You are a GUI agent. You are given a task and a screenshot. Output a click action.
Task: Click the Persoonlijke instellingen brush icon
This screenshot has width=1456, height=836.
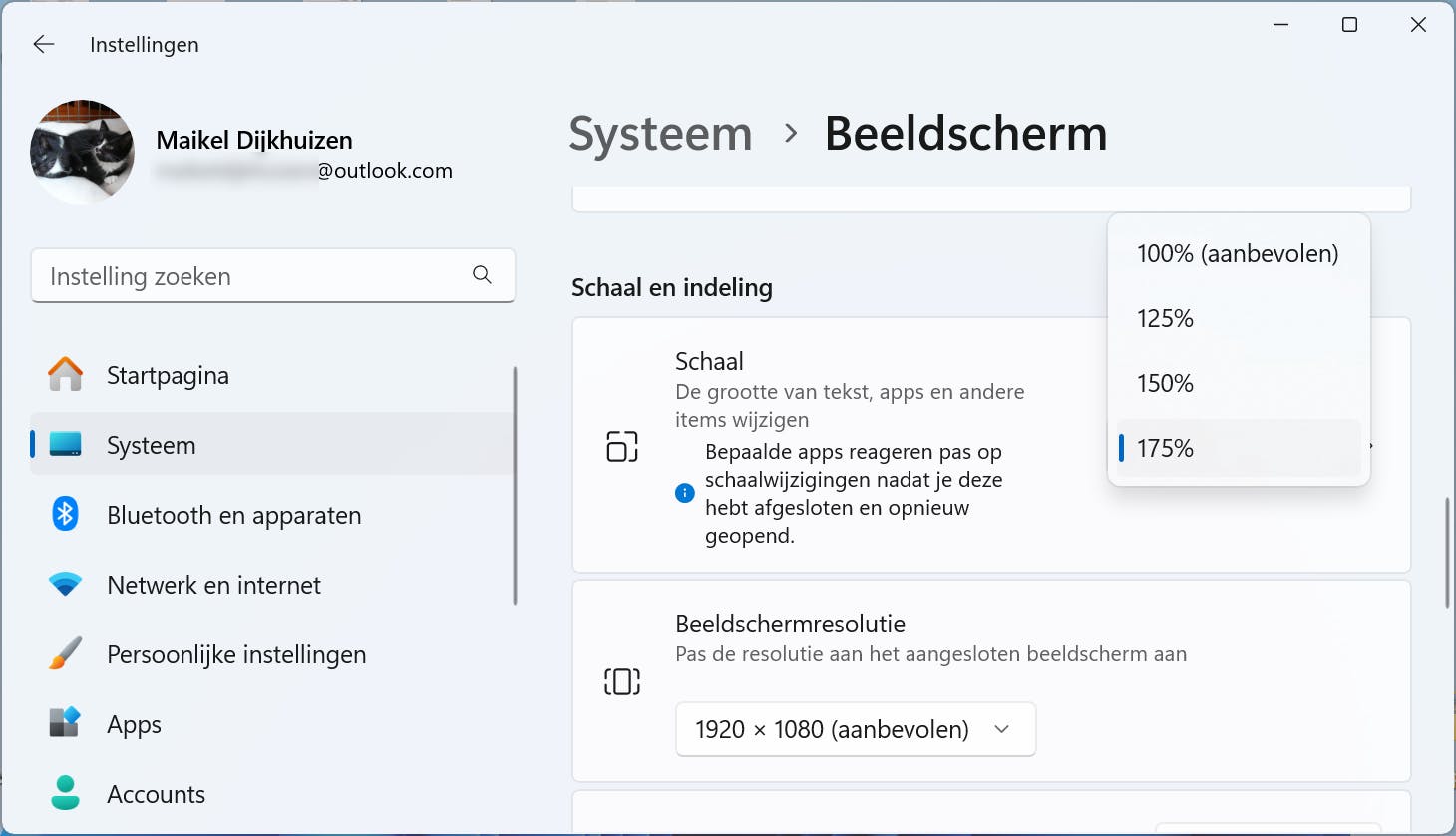[66, 654]
